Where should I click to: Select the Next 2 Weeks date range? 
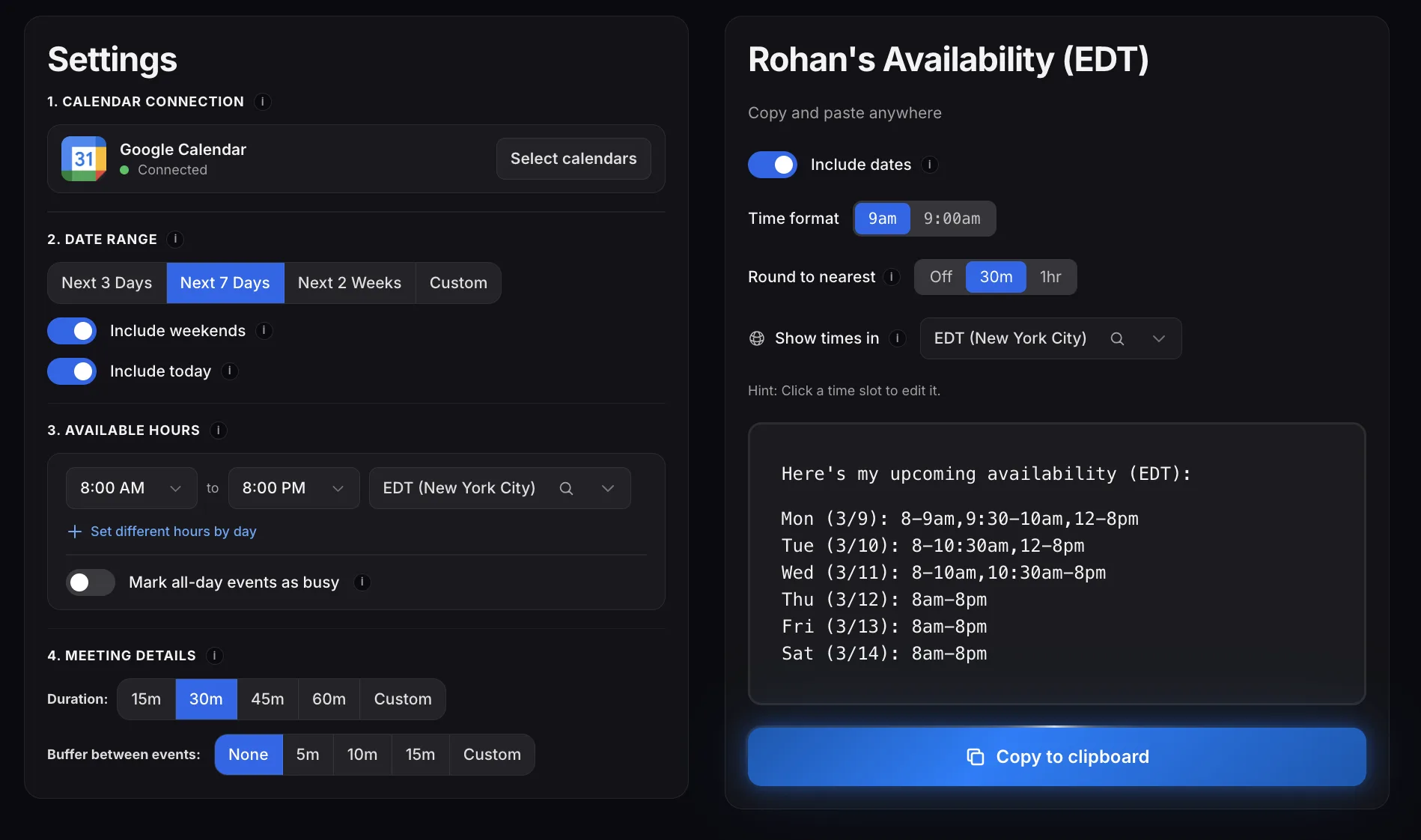click(x=349, y=283)
